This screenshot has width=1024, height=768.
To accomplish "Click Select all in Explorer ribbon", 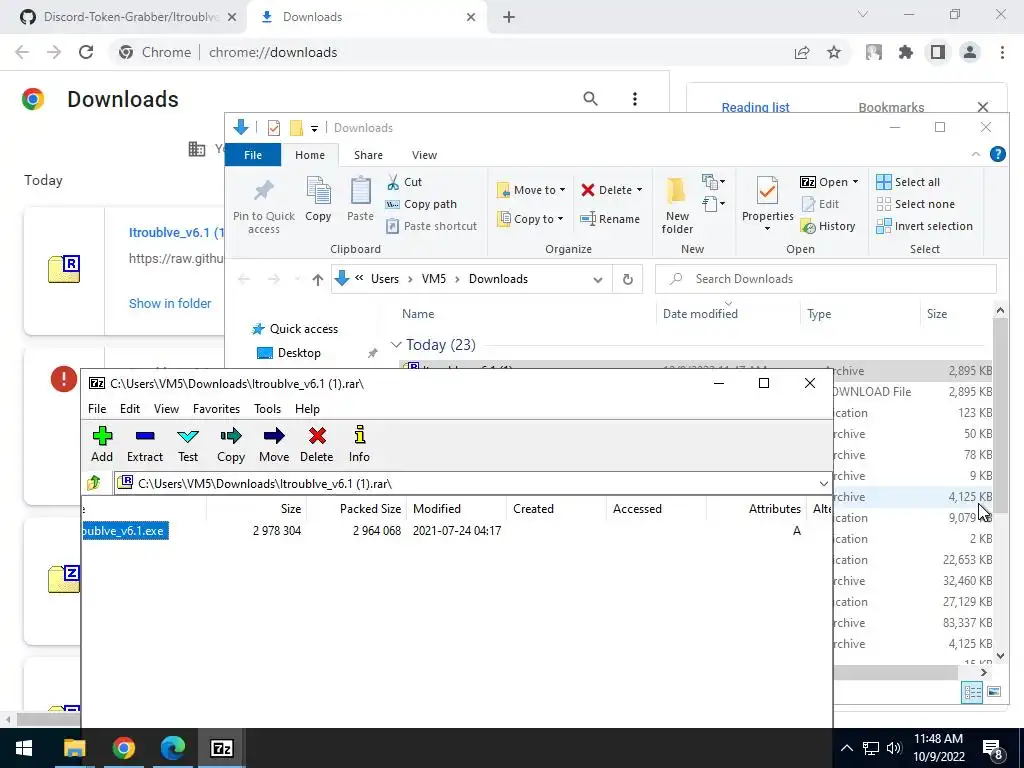I will [x=908, y=182].
